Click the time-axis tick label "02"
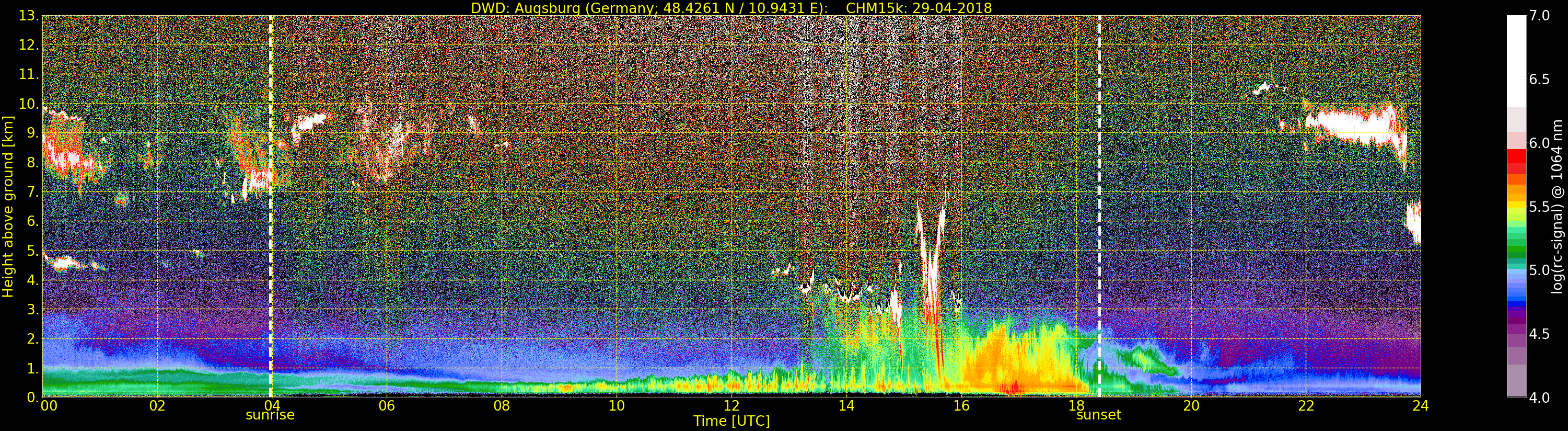This screenshot has width=1568, height=431. 157,405
